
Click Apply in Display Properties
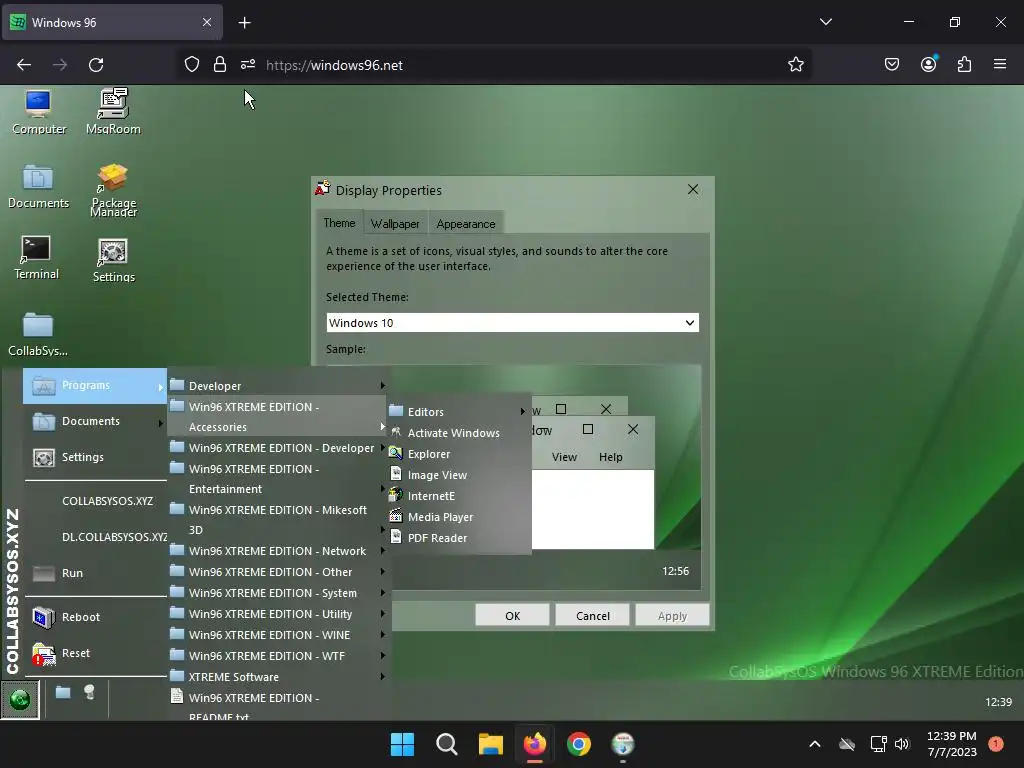[x=673, y=615]
